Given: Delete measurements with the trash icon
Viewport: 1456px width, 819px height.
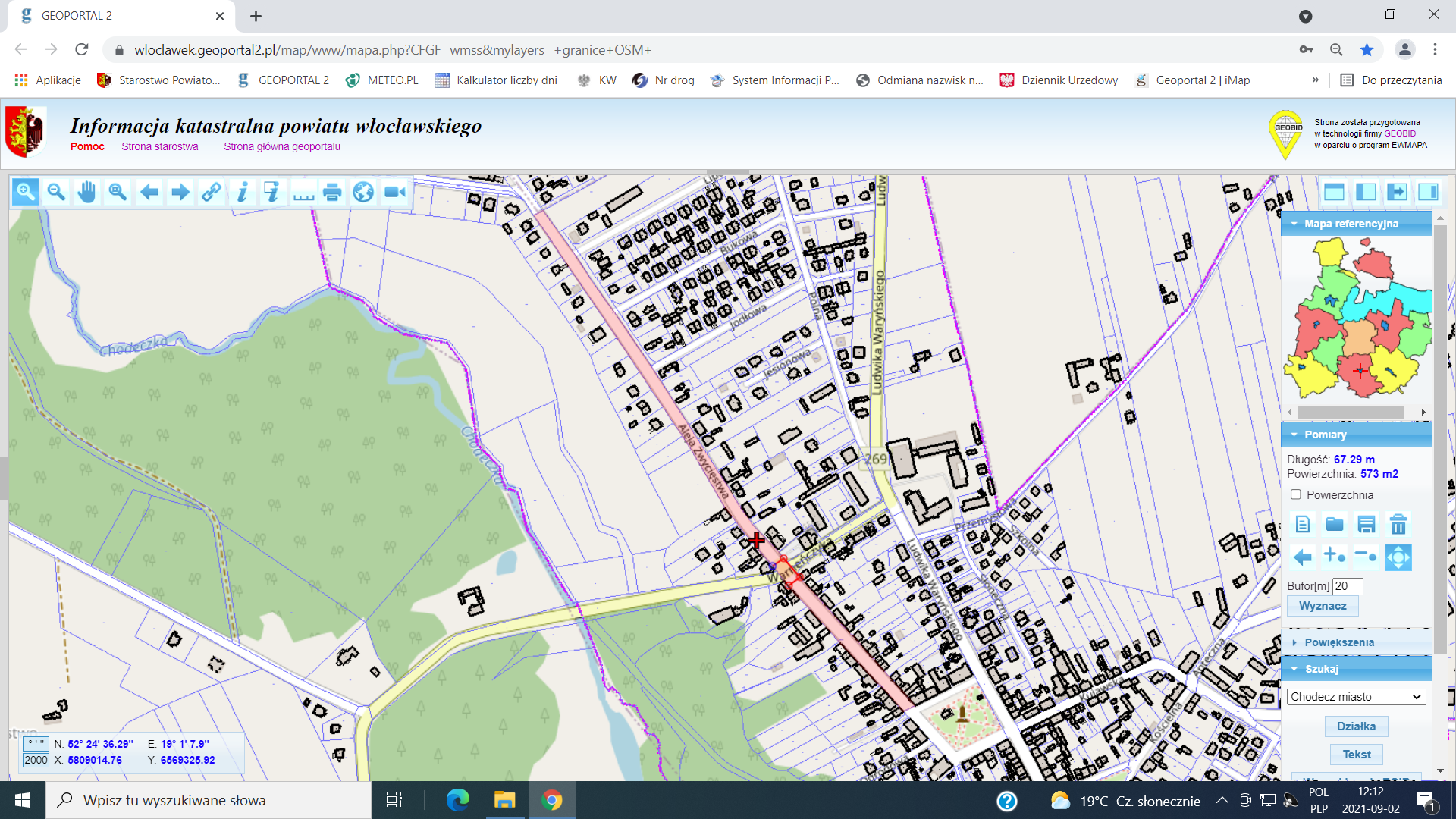Looking at the screenshot, I should [x=1398, y=524].
